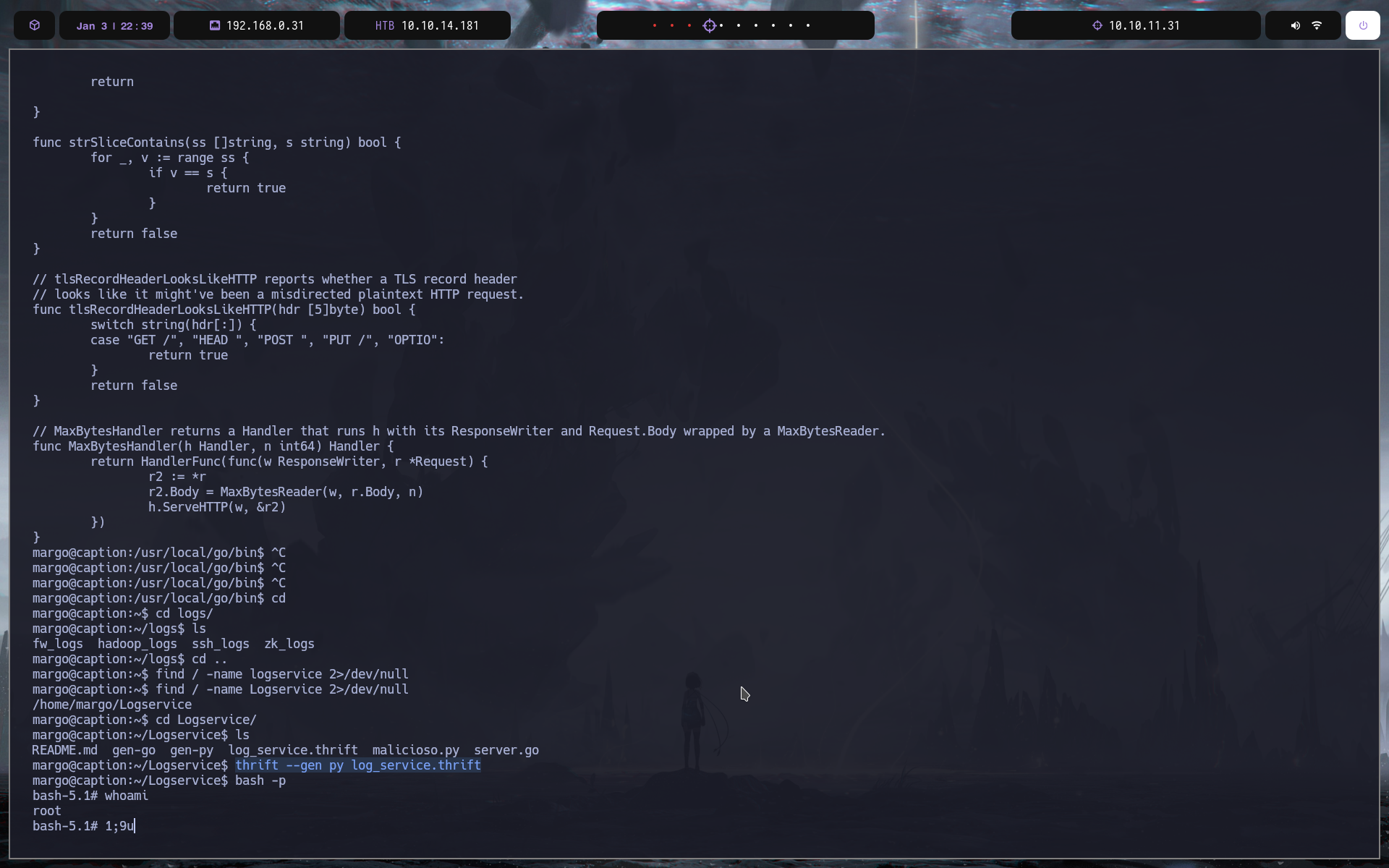Image resolution: width=1389 pixels, height=868 pixels.
Task: Switch to the fifth white workspace dot
Action: pyautogui.click(x=791, y=25)
